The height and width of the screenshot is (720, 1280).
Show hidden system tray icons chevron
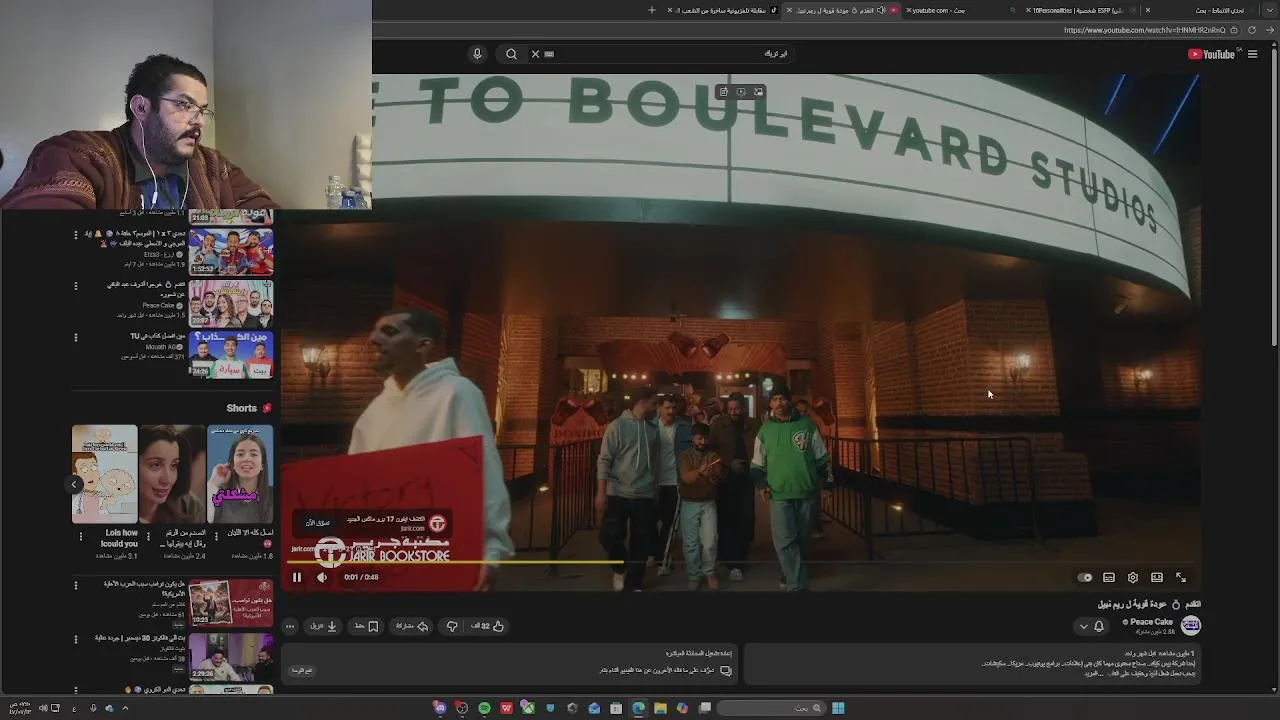point(125,708)
